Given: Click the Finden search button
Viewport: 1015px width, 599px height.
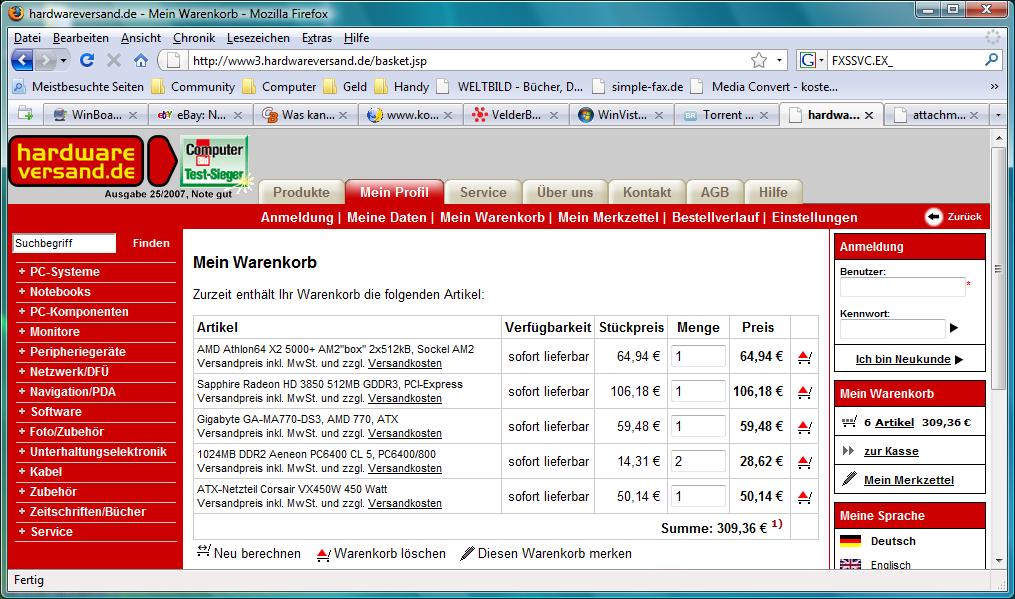Looking at the screenshot, I should coord(151,243).
